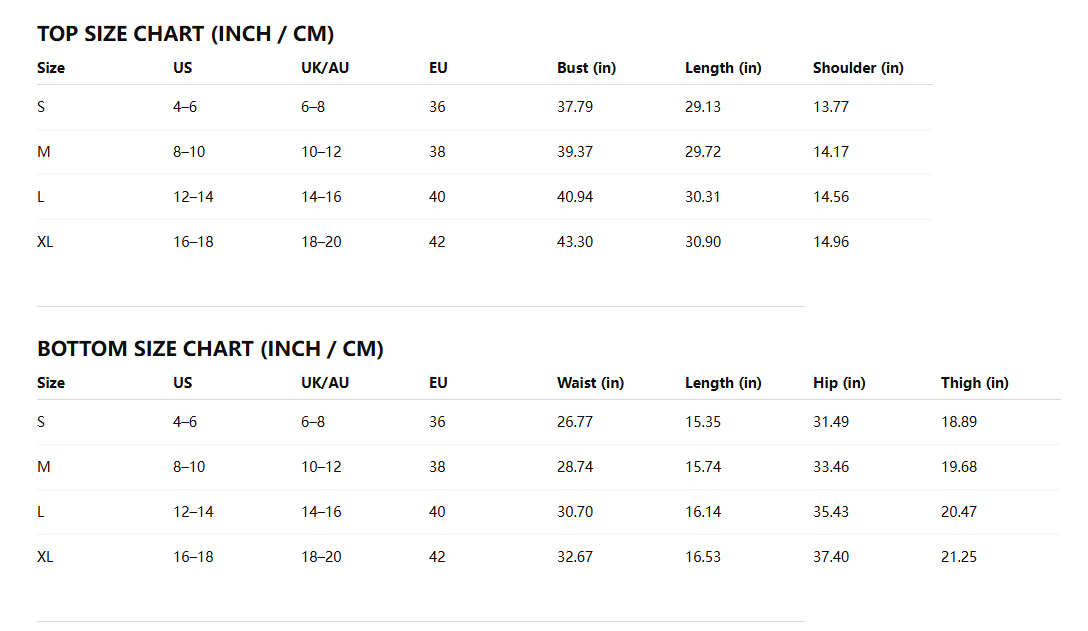Click the Hip (in) column header
Image resolution: width=1088 pixels, height=631 pixels.
pos(839,383)
